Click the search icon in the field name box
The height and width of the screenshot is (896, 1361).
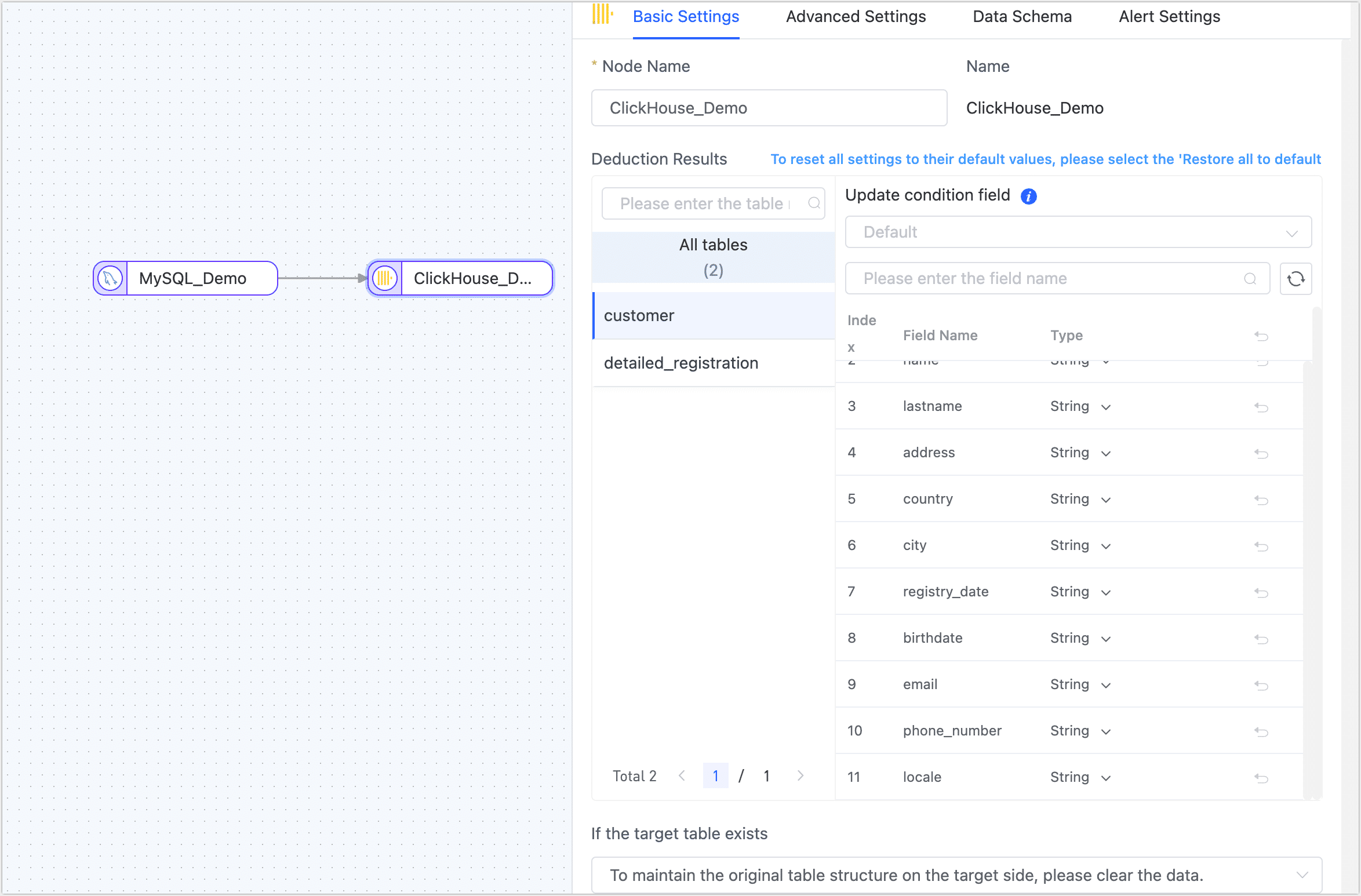[1250, 279]
